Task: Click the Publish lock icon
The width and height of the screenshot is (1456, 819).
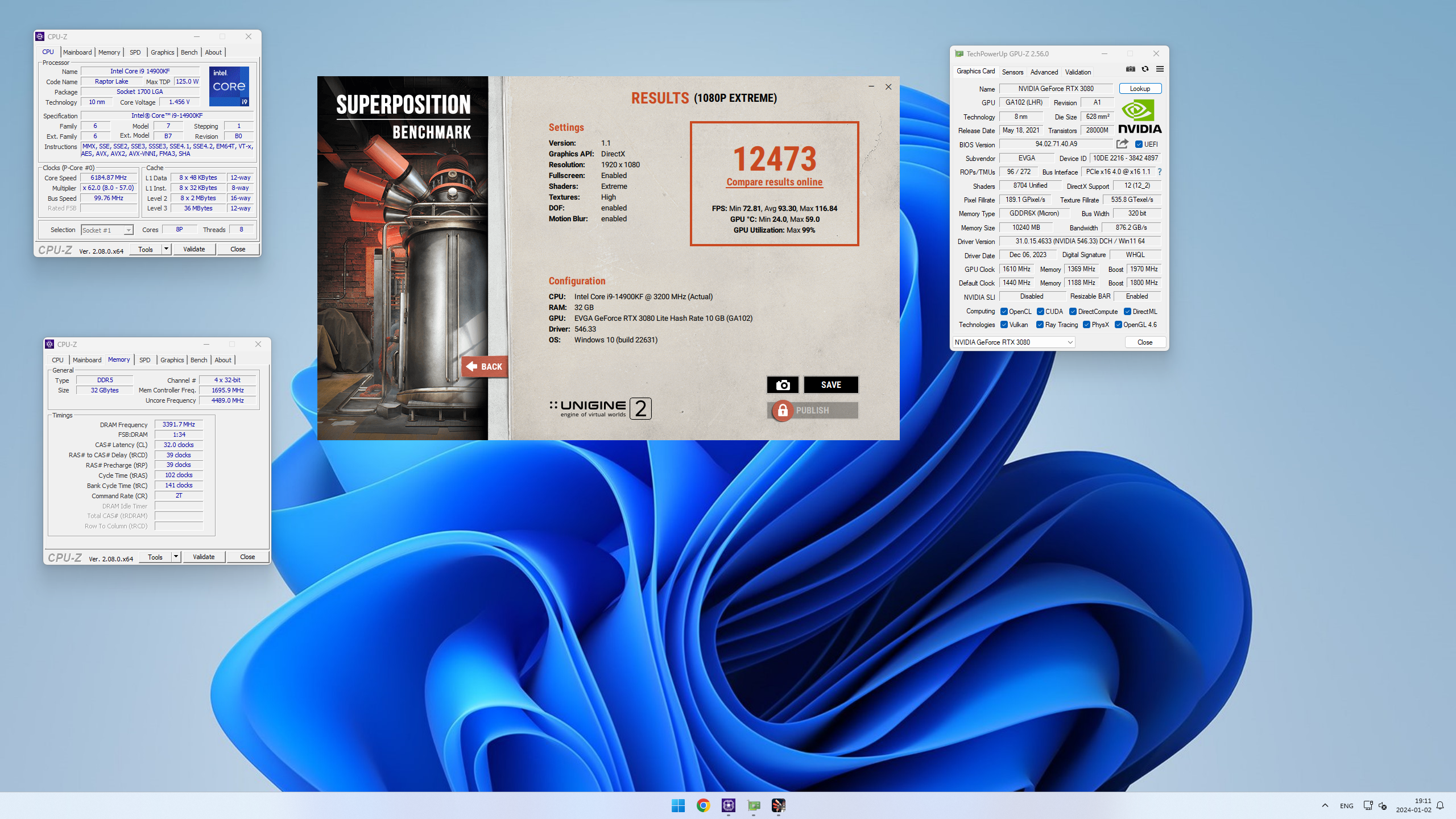Action: tap(783, 410)
